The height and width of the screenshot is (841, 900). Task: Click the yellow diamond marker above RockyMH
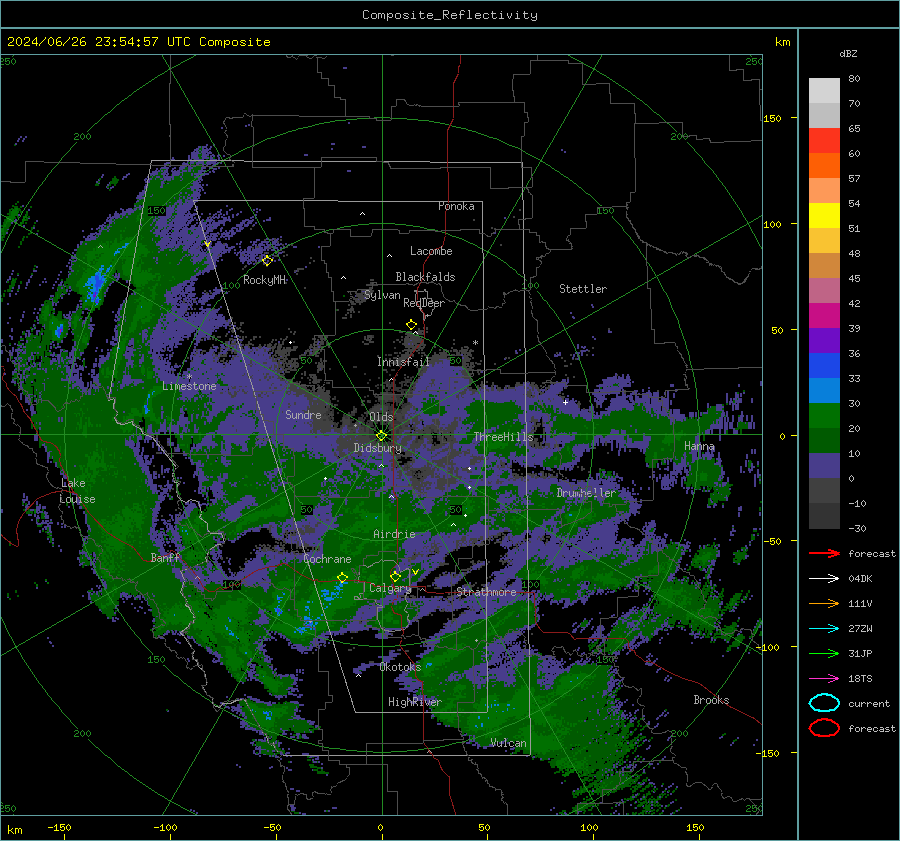267,261
